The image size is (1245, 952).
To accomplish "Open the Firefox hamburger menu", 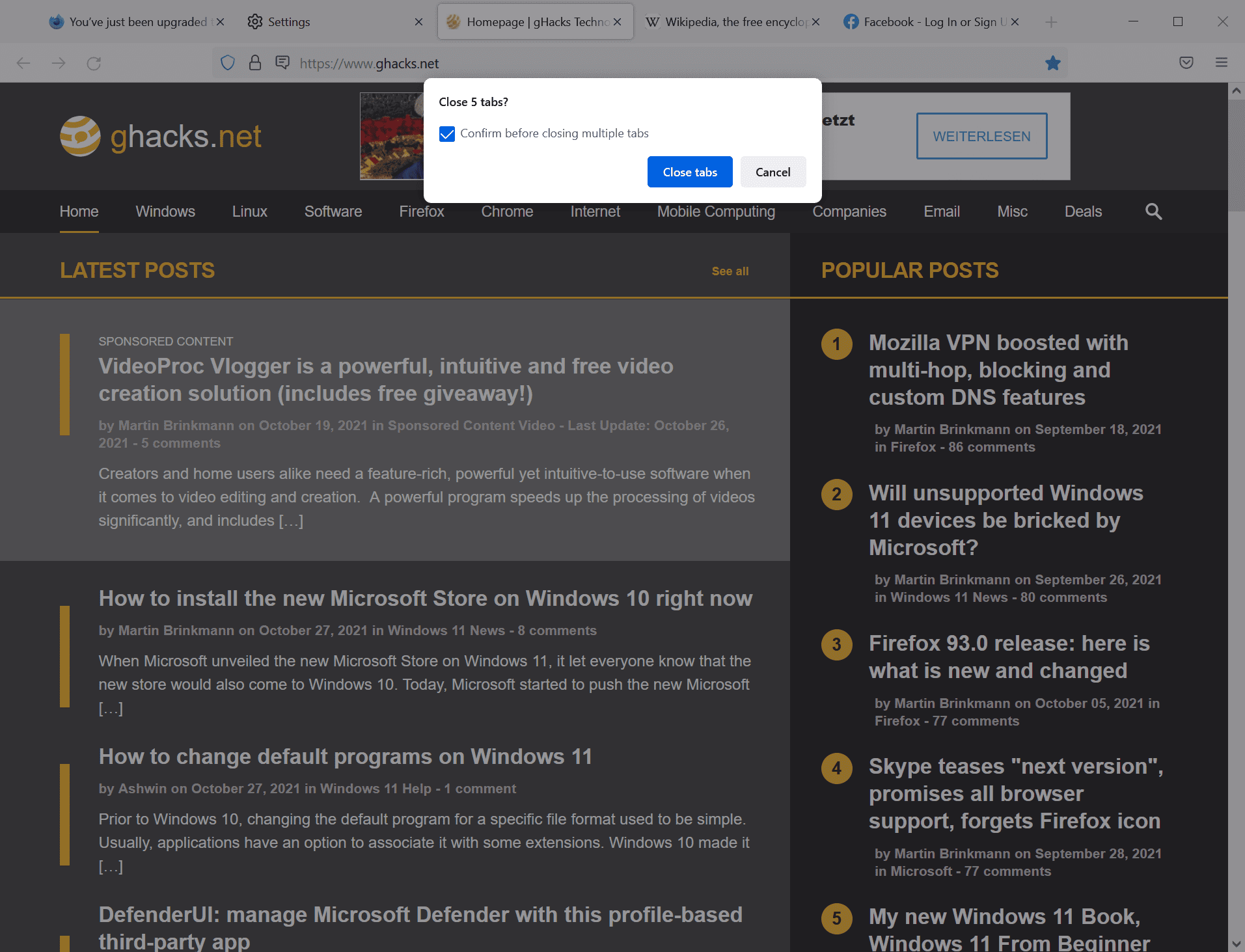I will [1222, 63].
